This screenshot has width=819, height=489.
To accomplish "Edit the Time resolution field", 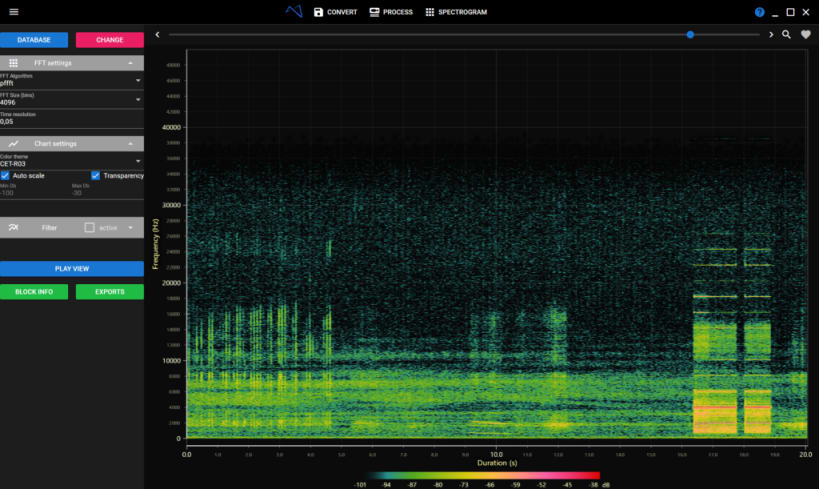I will (x=72, y=119).
